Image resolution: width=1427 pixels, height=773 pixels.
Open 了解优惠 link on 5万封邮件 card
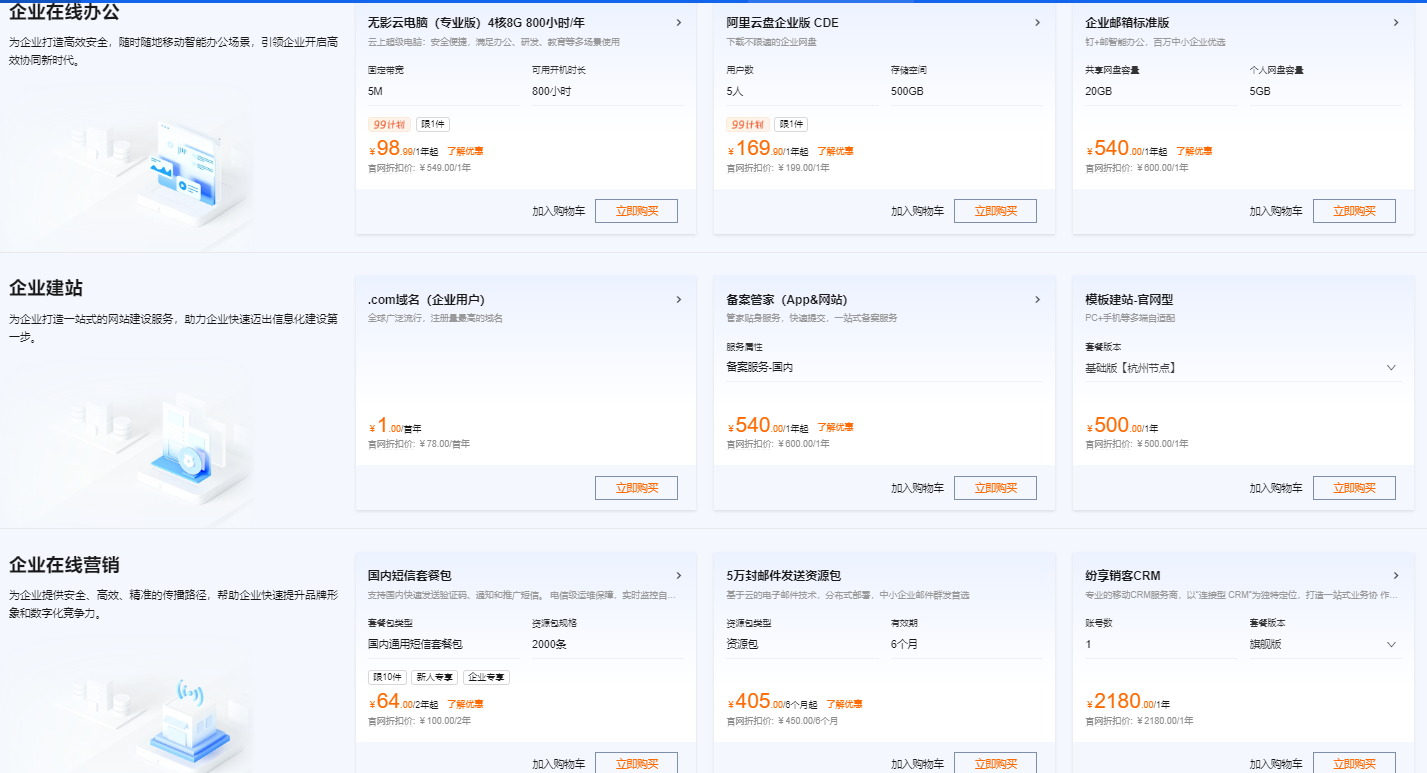[844, 704]
